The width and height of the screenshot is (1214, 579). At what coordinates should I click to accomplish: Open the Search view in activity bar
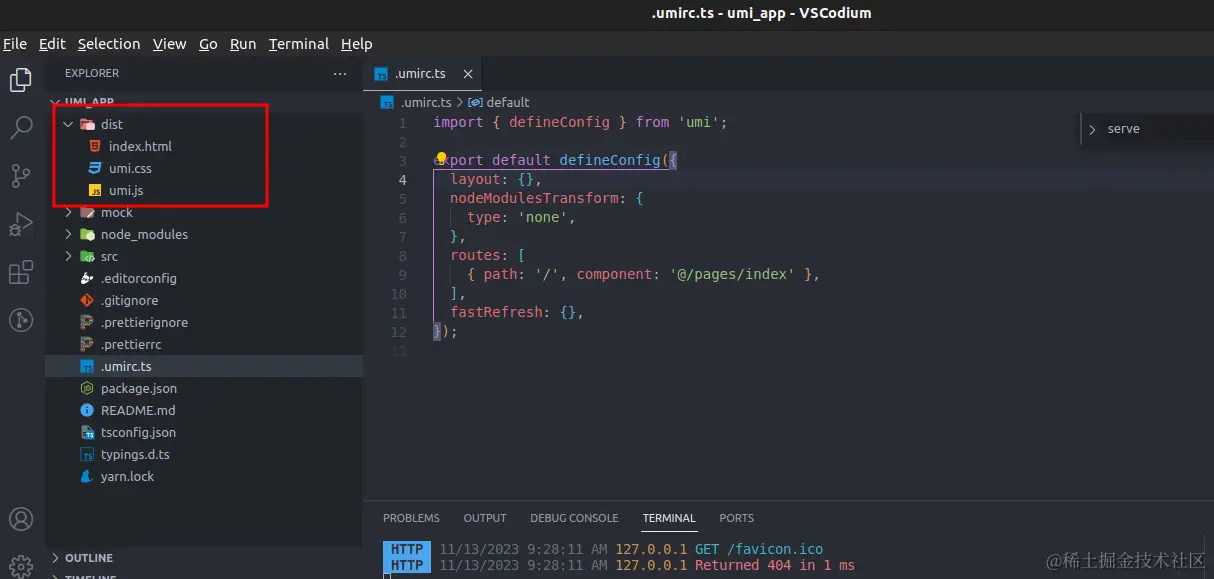pyautogui.click(x=21, y=127)
